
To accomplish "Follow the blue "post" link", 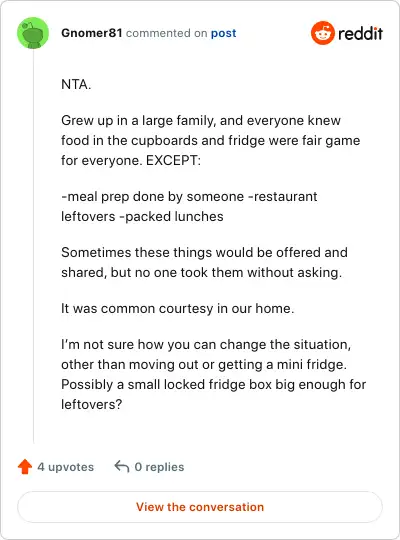I will point(224,33).
